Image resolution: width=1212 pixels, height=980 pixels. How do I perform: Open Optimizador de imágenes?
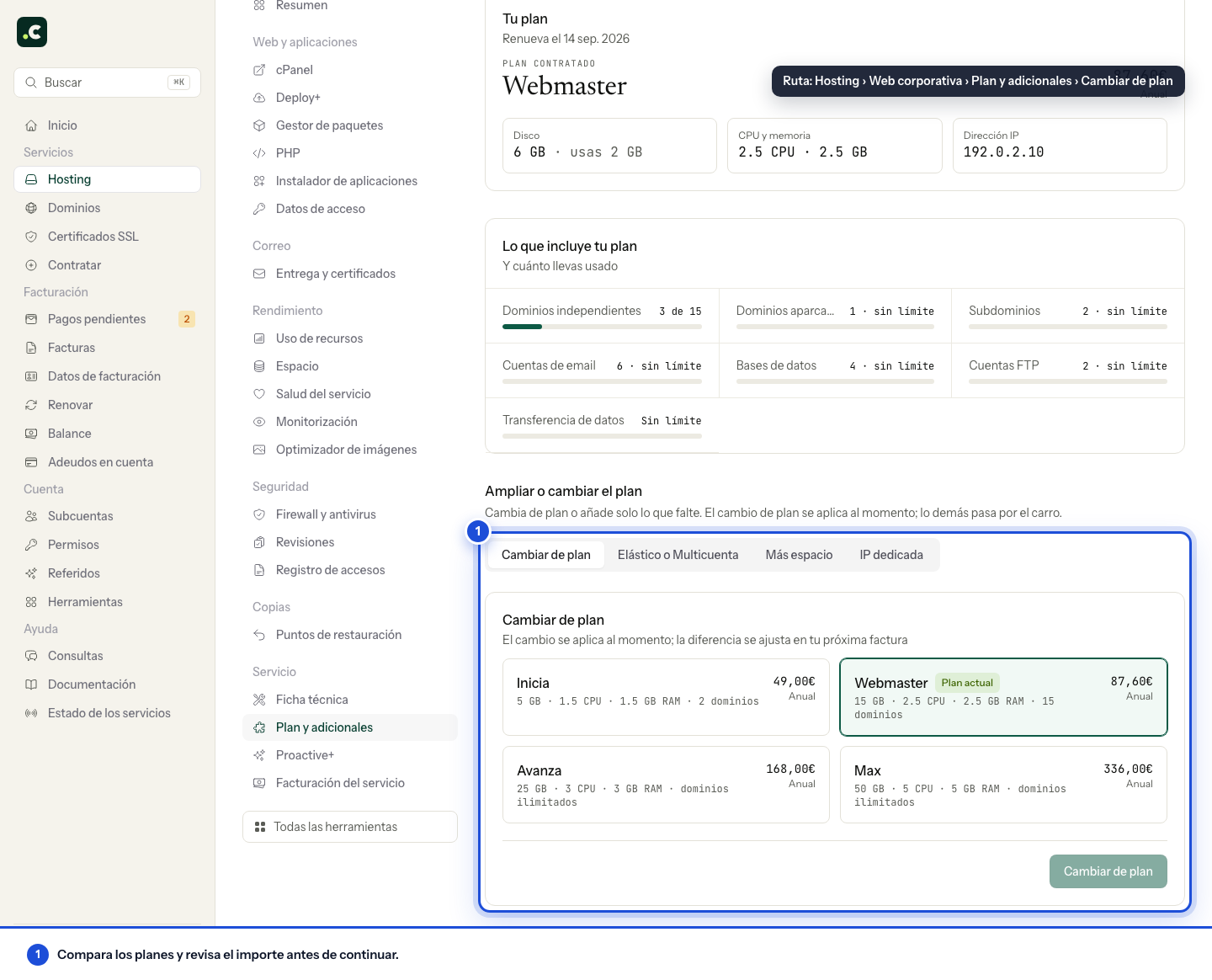coord(350,450)
